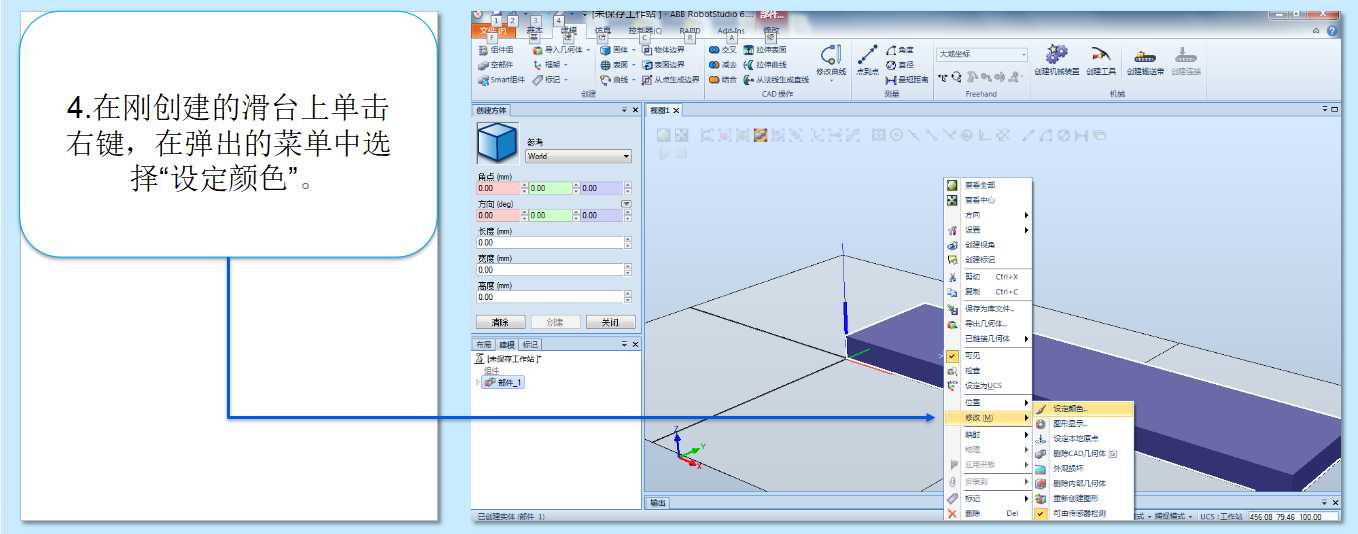Expand the 固体 dropdown in ribbon

click(633, 50)
